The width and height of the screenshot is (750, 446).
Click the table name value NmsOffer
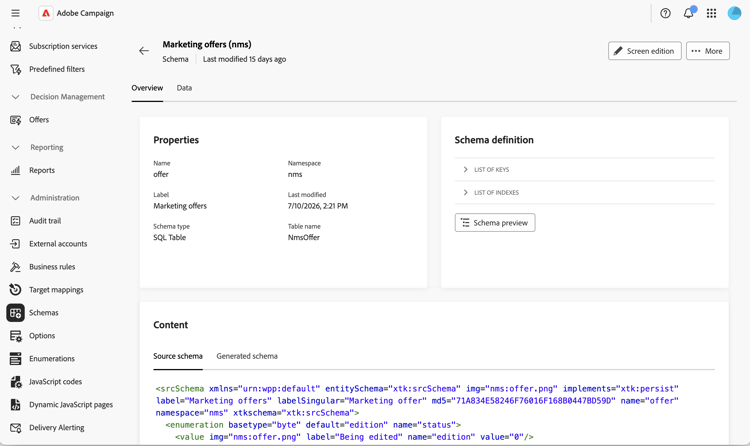(304, 238)
